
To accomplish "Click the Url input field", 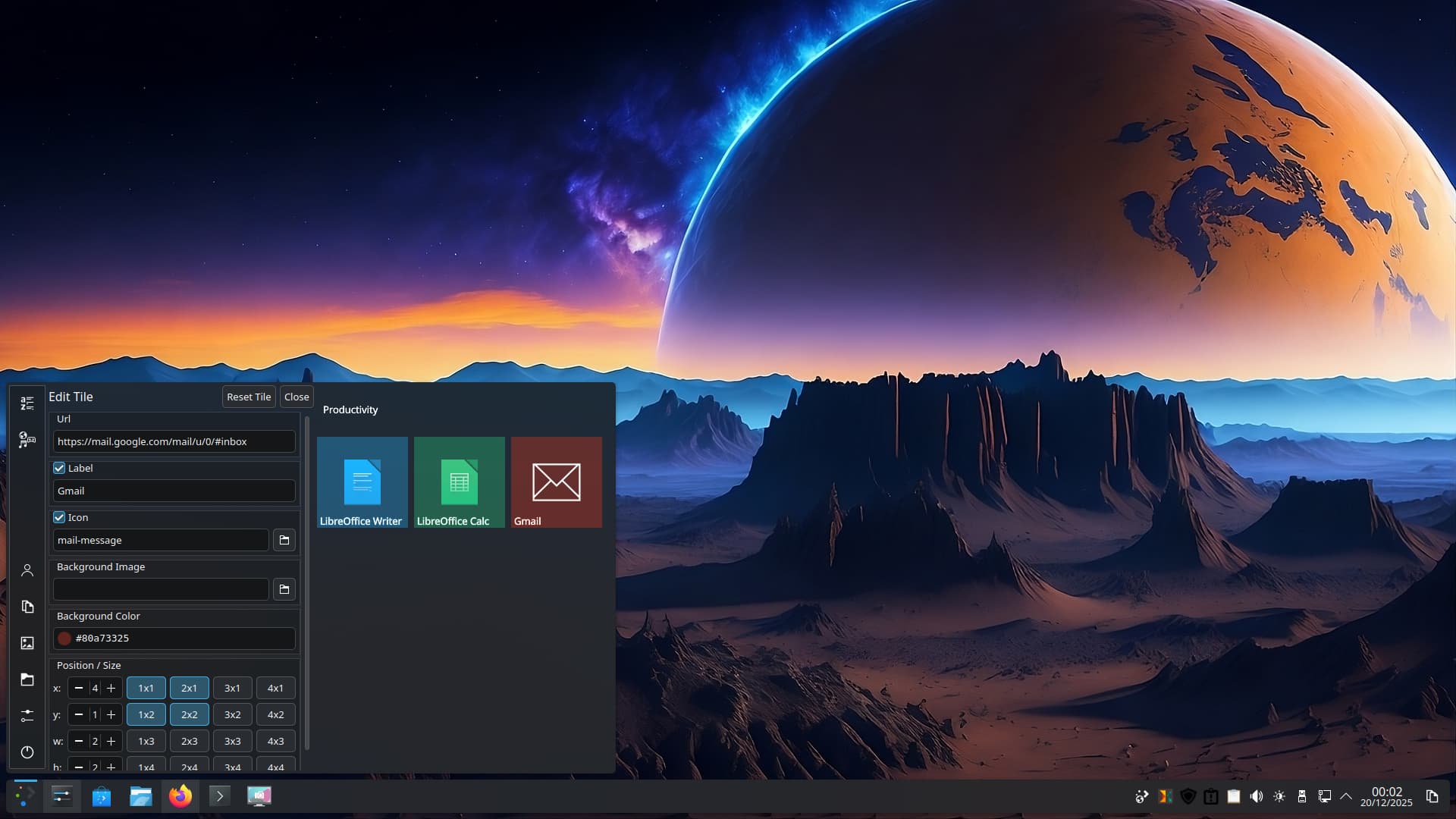I will tap(174, 441).
